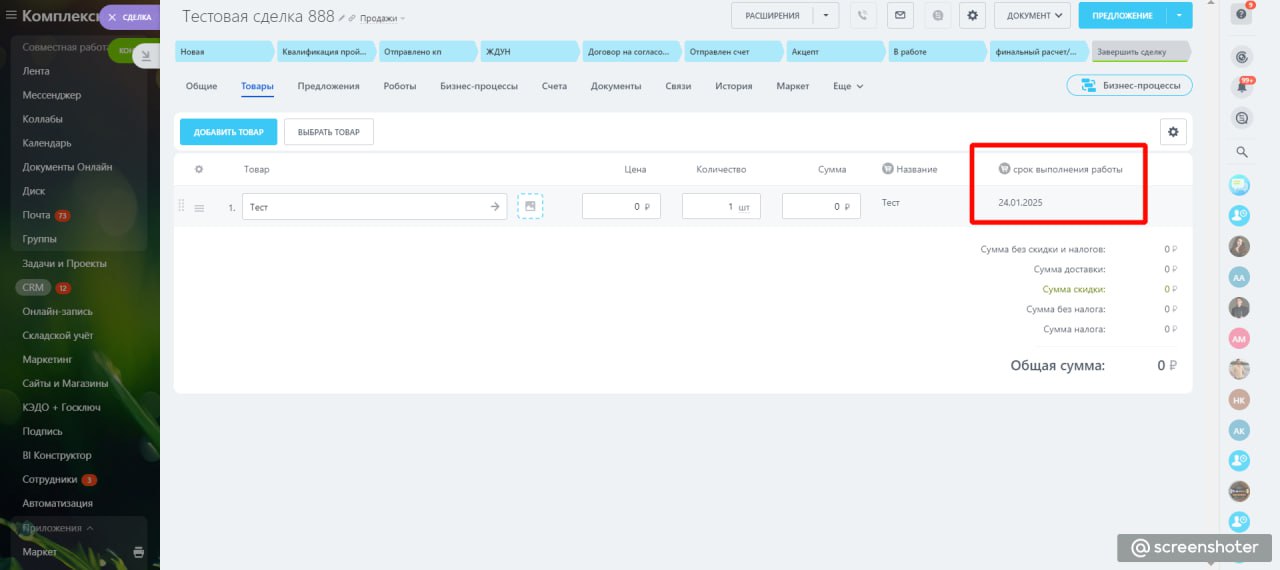
Task: Open the ДОКУМЕНТ dropdown
Action: click(1032, 15)
